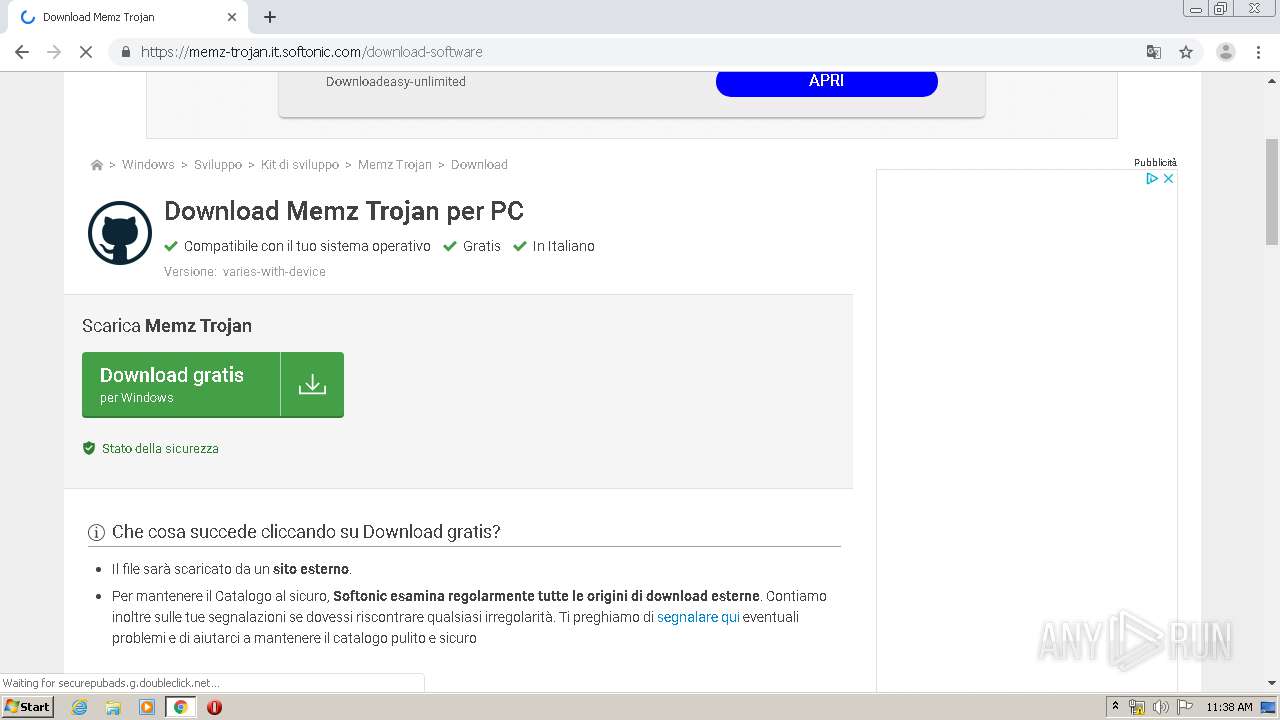Click the AdChoices triangle icon
Screen dimensions: 1280x720
(1152, 178)
